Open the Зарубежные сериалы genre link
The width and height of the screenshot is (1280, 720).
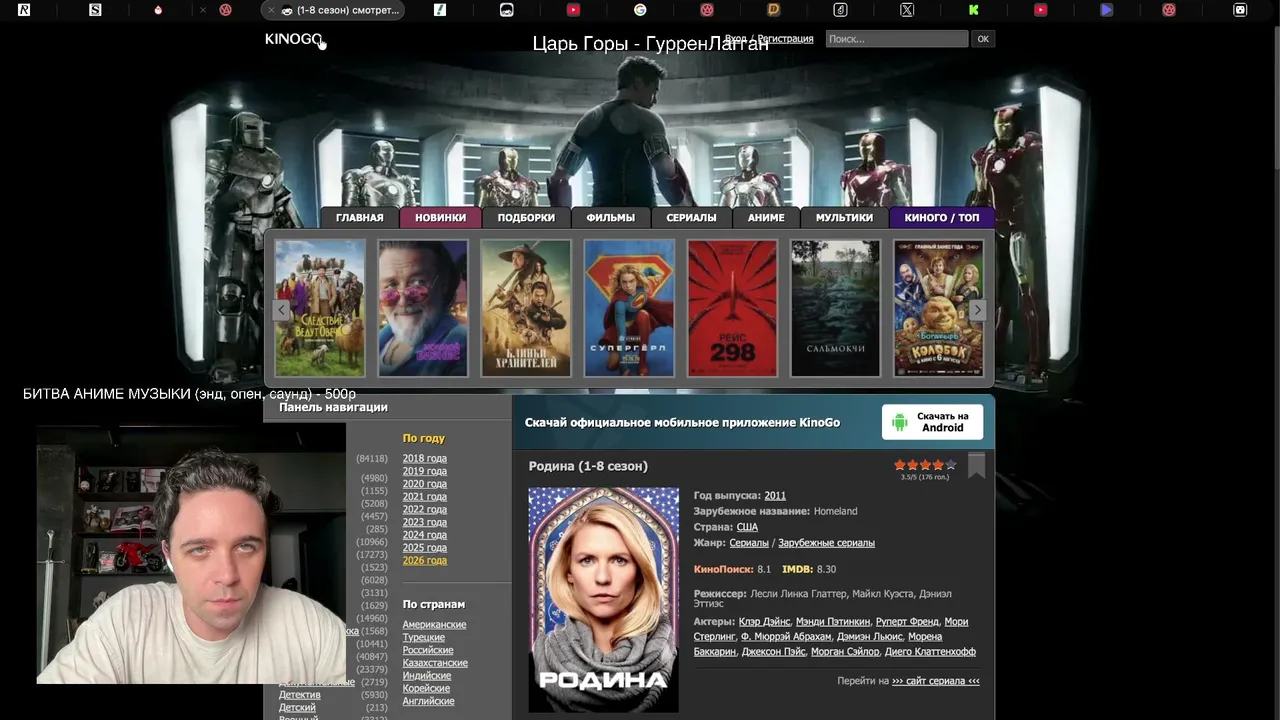(826, 543)
